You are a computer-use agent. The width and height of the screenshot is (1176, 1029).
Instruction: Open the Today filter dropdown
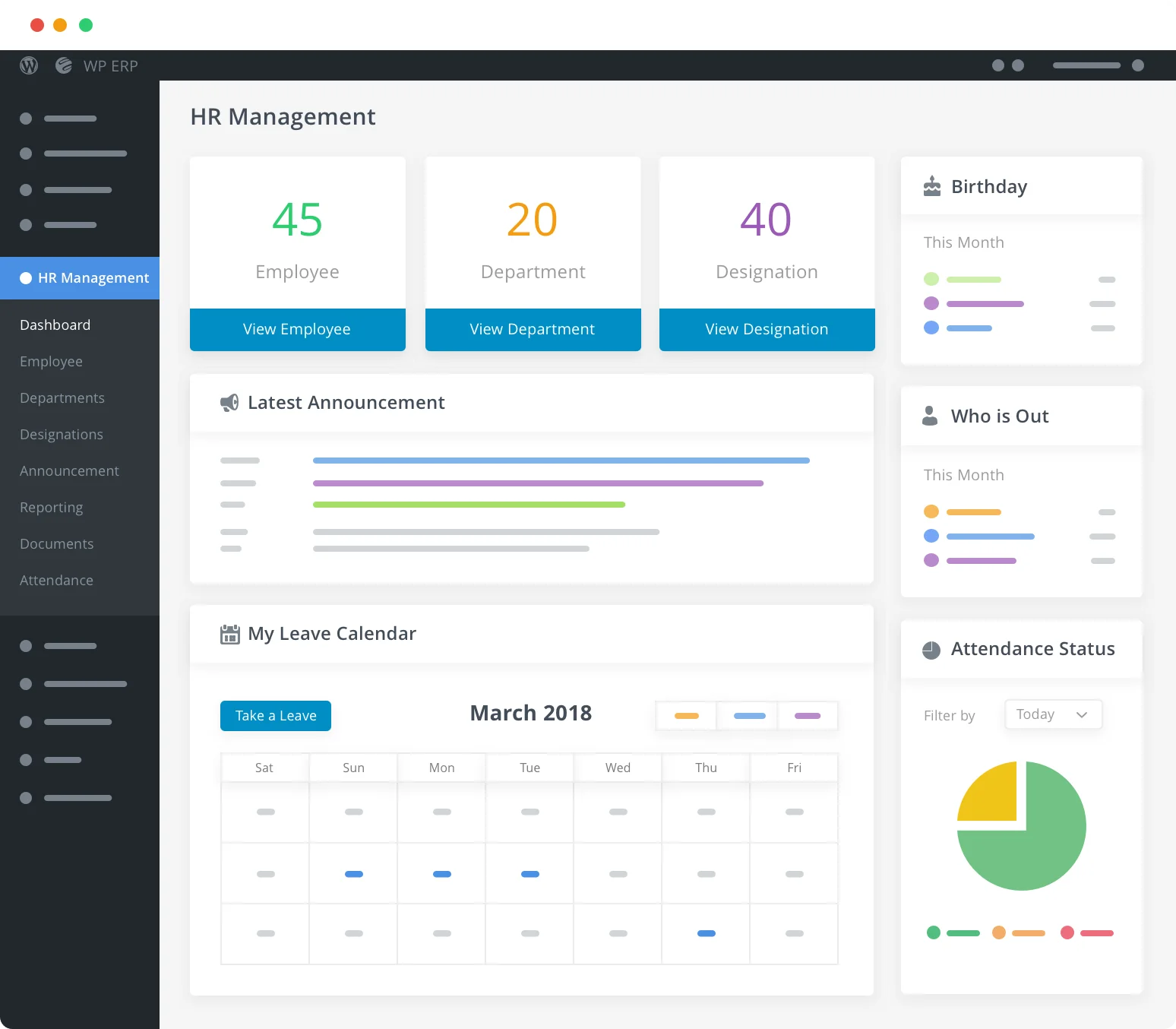1053,714
